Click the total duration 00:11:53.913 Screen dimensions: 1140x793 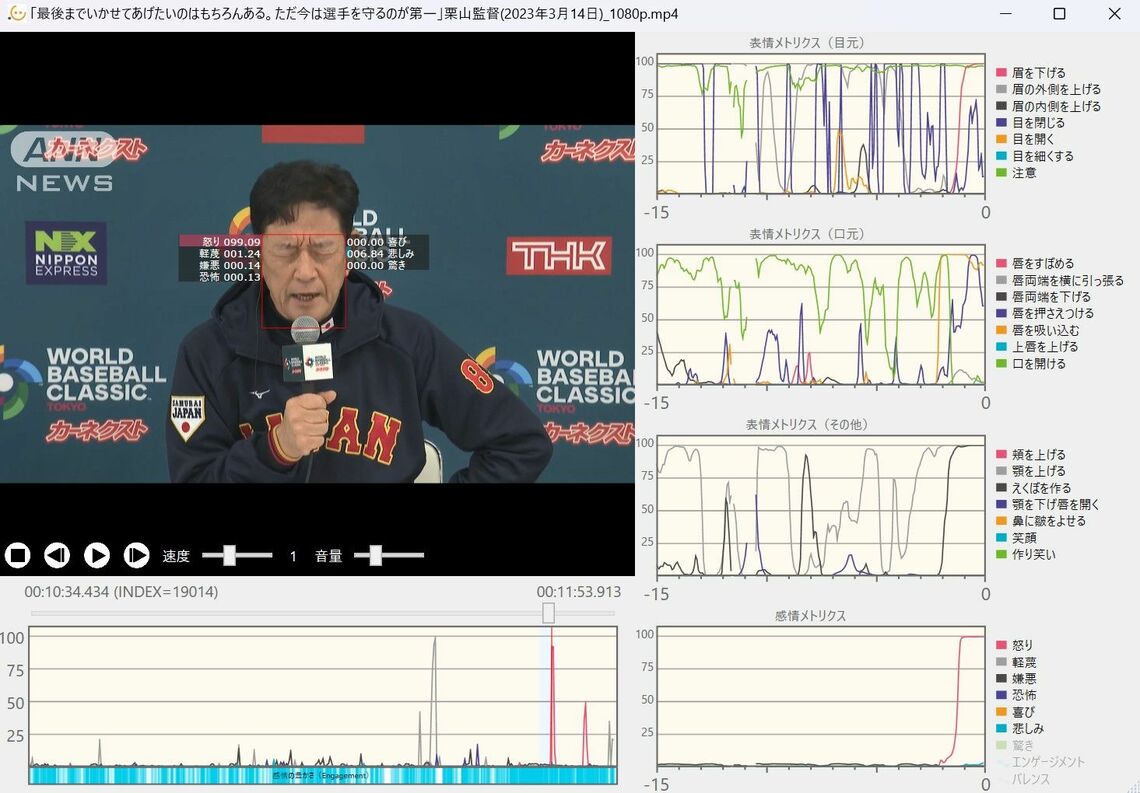[579, 592]
